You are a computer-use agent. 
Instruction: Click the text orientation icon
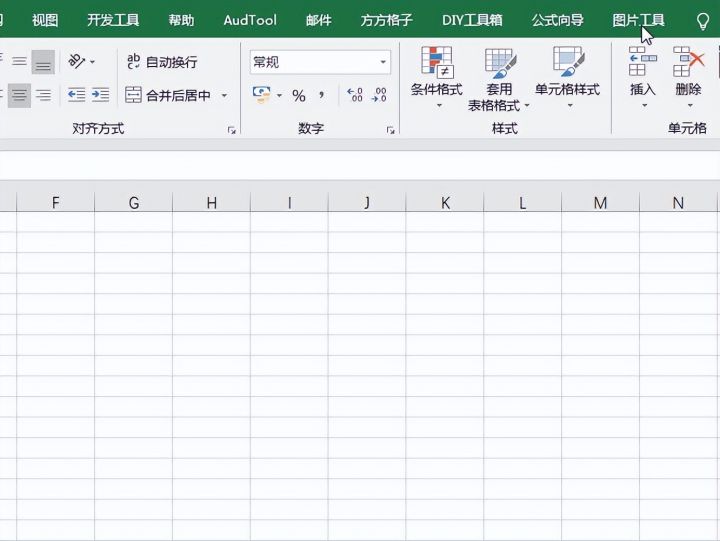(x=76, y=61)
